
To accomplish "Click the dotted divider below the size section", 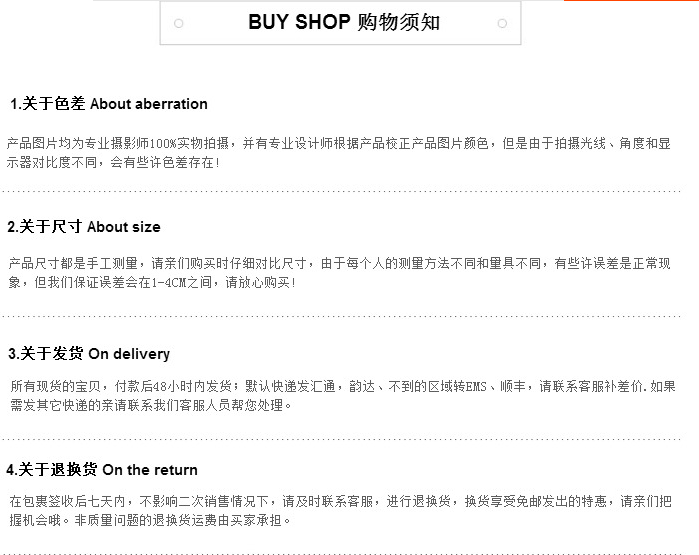I will 350,314.
